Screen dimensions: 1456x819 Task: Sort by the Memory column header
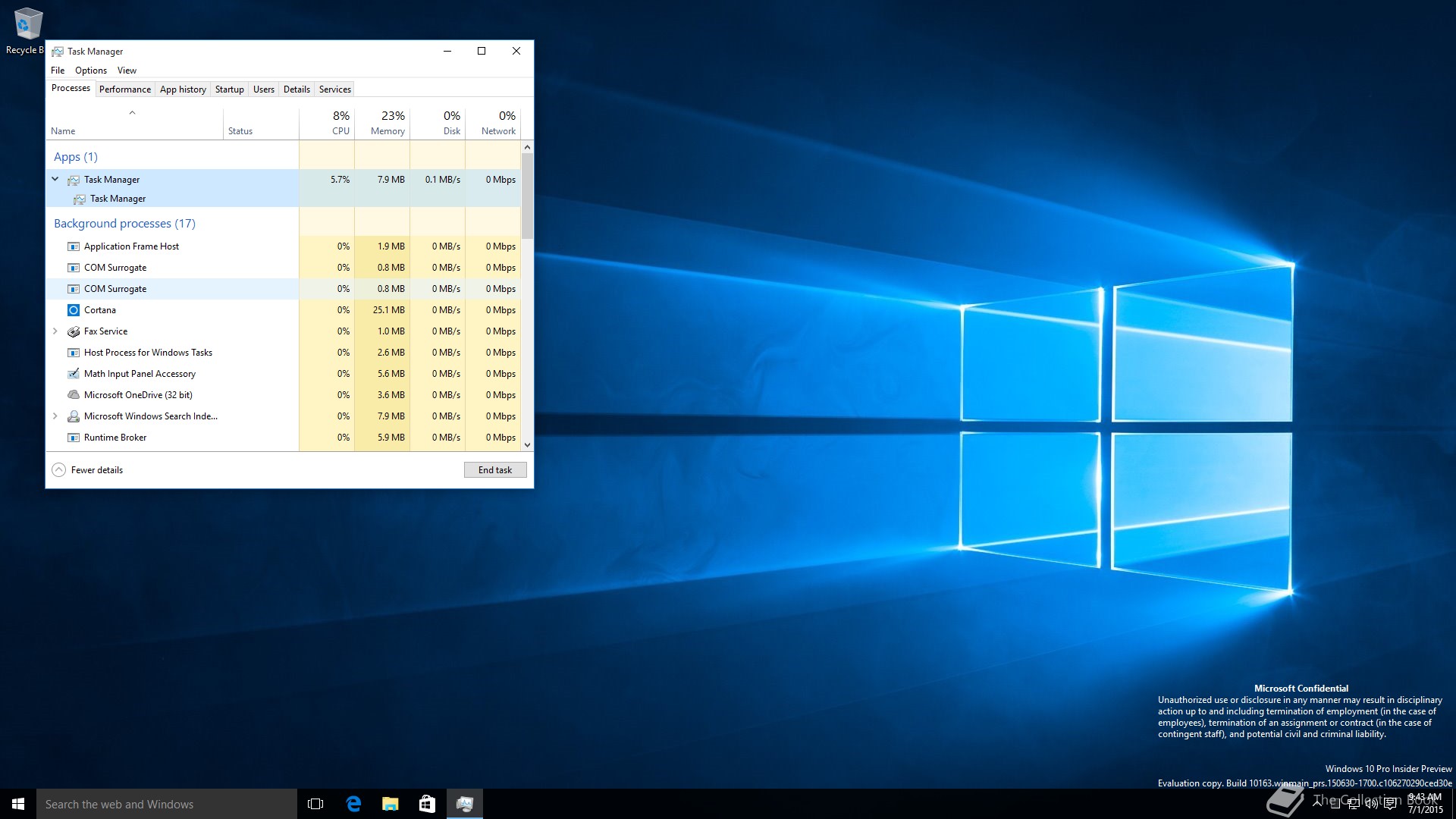pos(382,123)
